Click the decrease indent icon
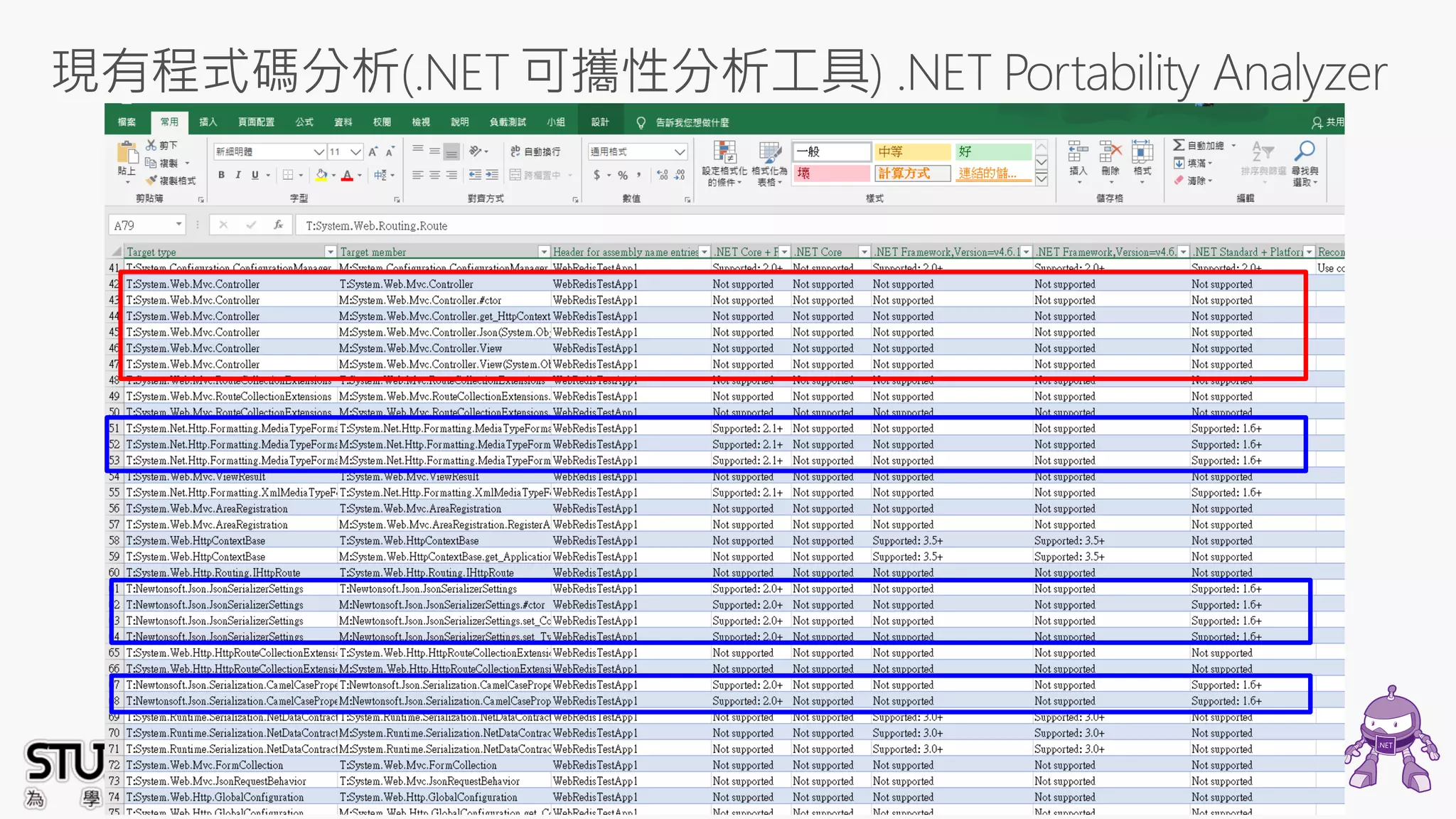Screen dimensions: 1456x819 point(475,175)
